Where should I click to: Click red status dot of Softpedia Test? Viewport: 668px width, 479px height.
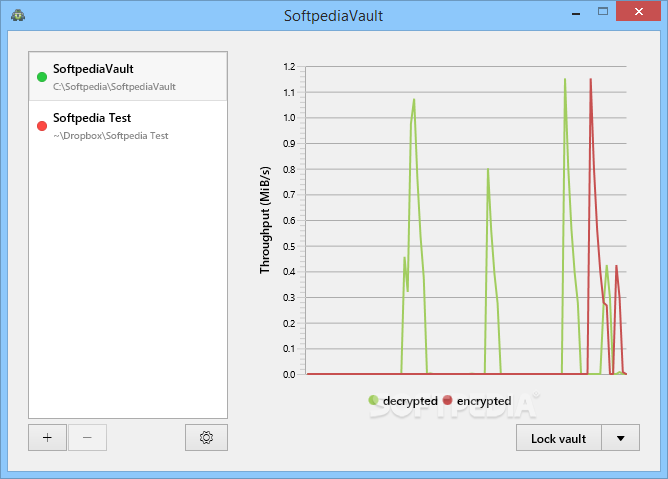point(42,126)
